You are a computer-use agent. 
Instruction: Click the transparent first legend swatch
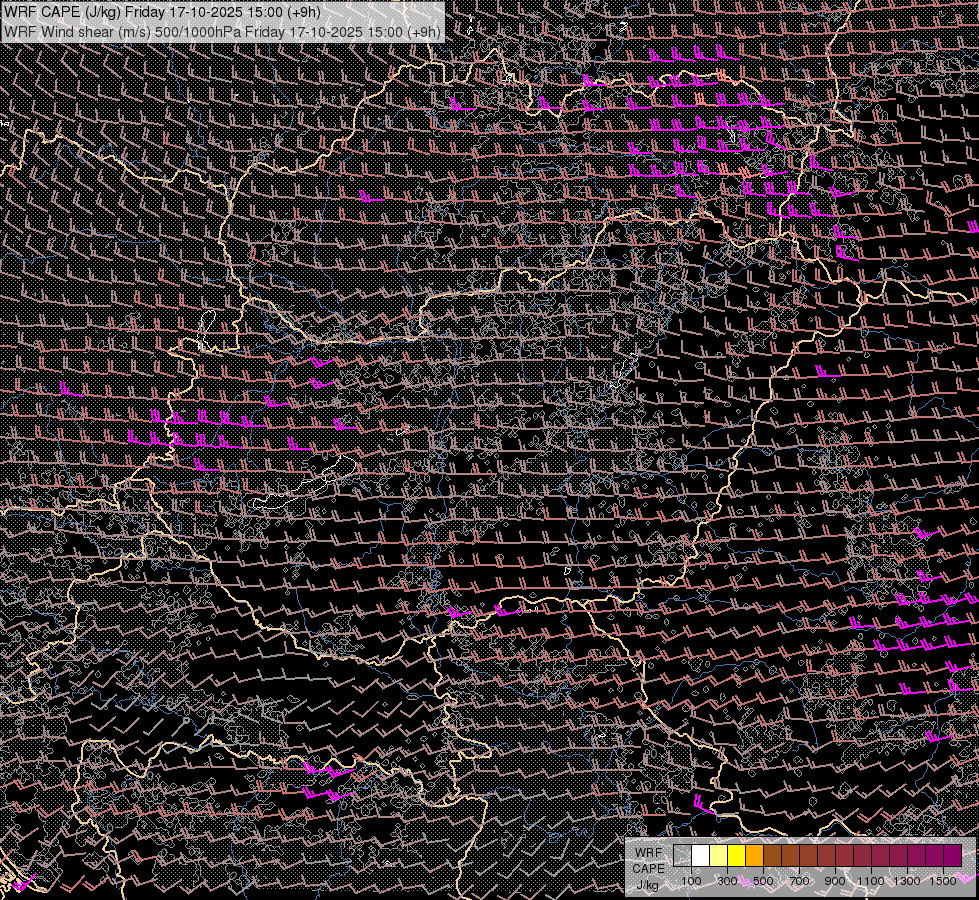682,856
